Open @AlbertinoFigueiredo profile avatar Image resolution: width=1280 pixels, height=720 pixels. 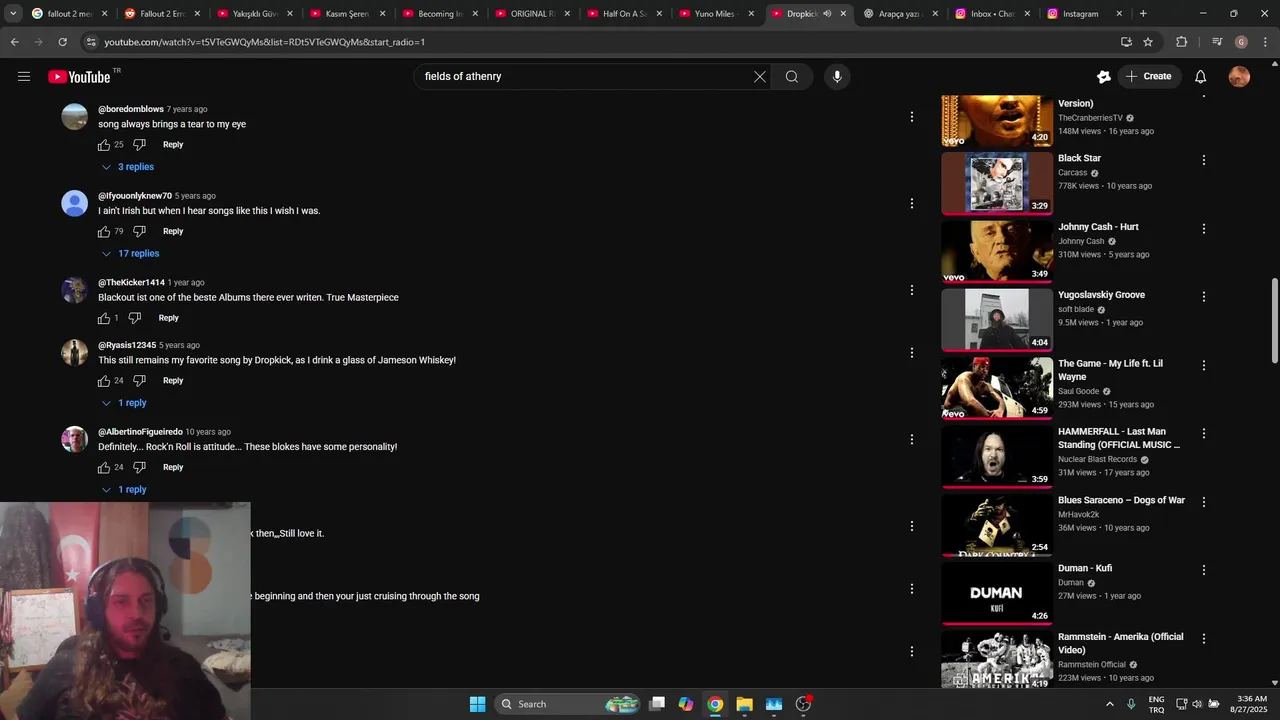(x=75, y=440)
